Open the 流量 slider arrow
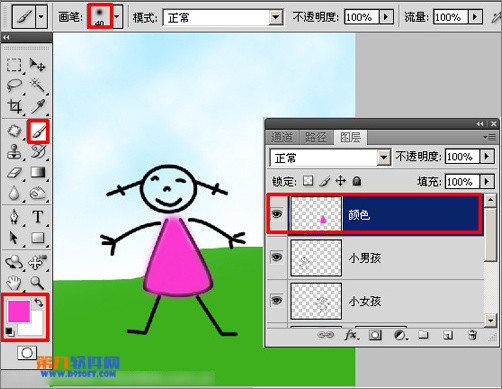 (x=475, y=17)
